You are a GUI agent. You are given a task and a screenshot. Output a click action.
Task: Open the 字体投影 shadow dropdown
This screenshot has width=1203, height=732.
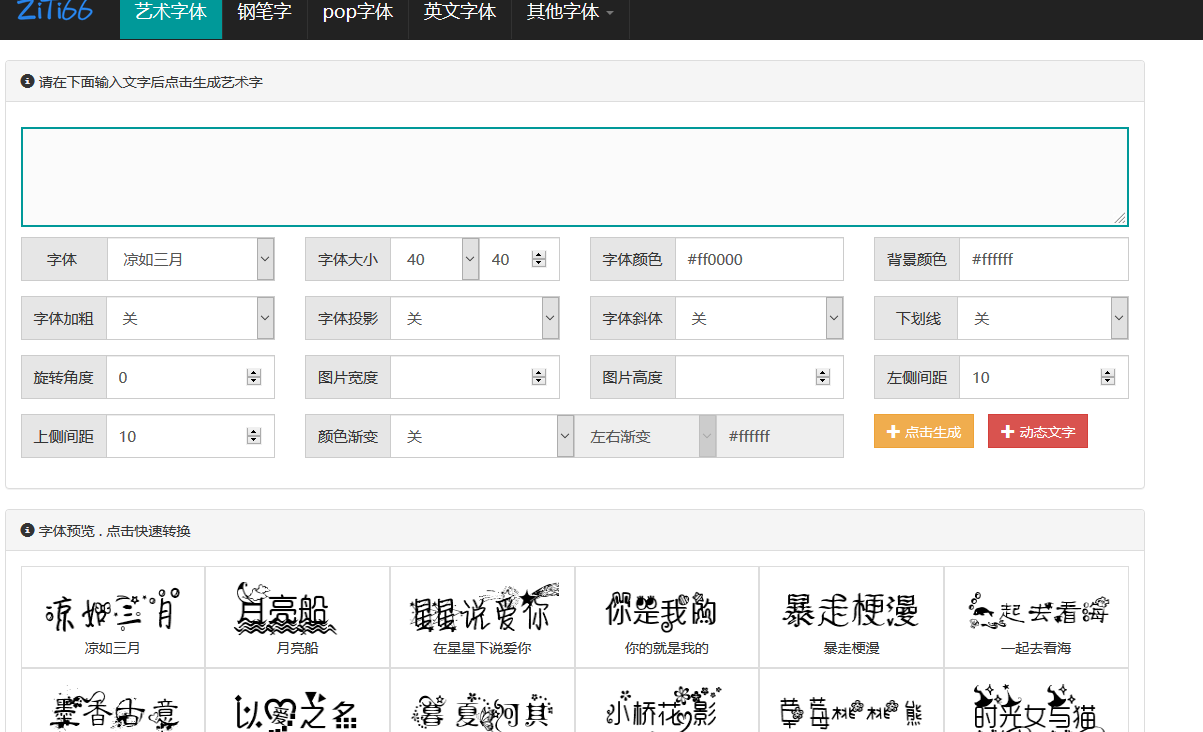pyautogui.click(x=474, y=318)
